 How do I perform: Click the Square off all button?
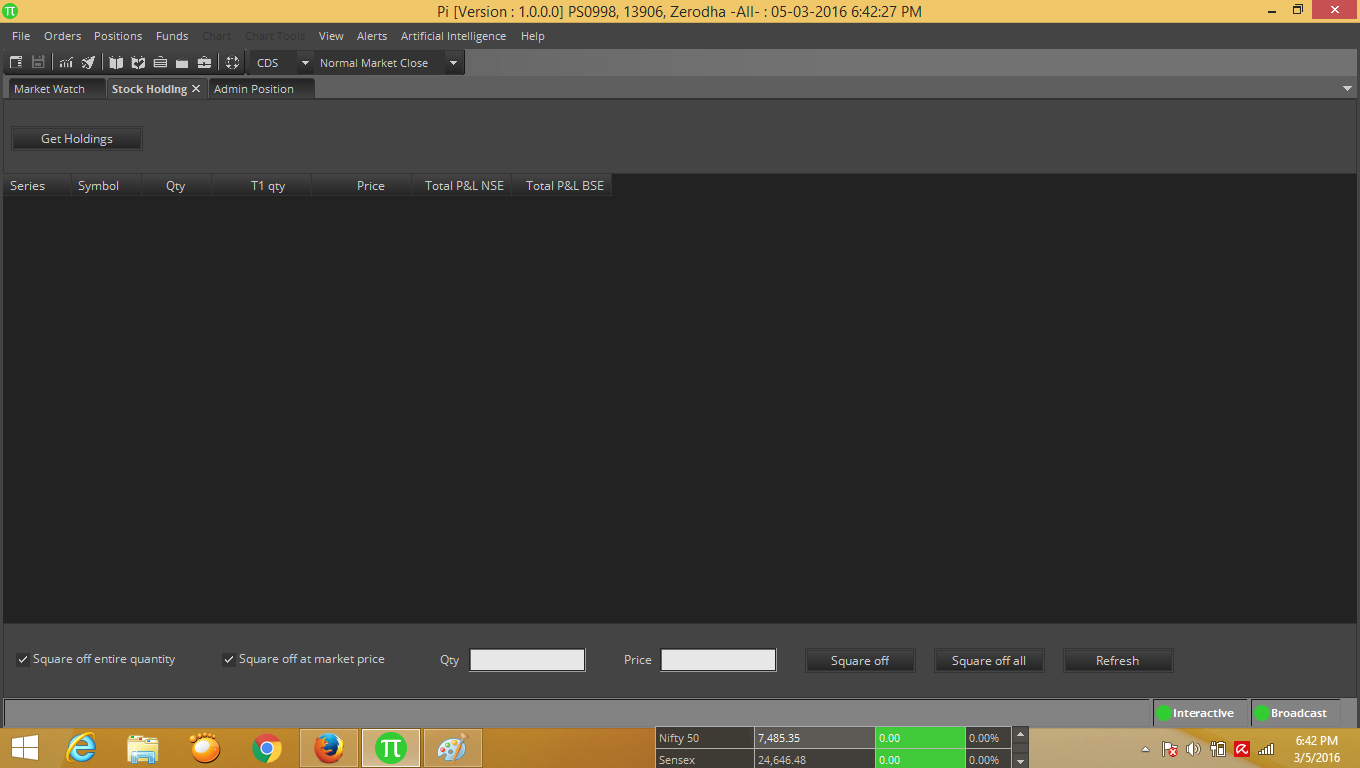989,661
